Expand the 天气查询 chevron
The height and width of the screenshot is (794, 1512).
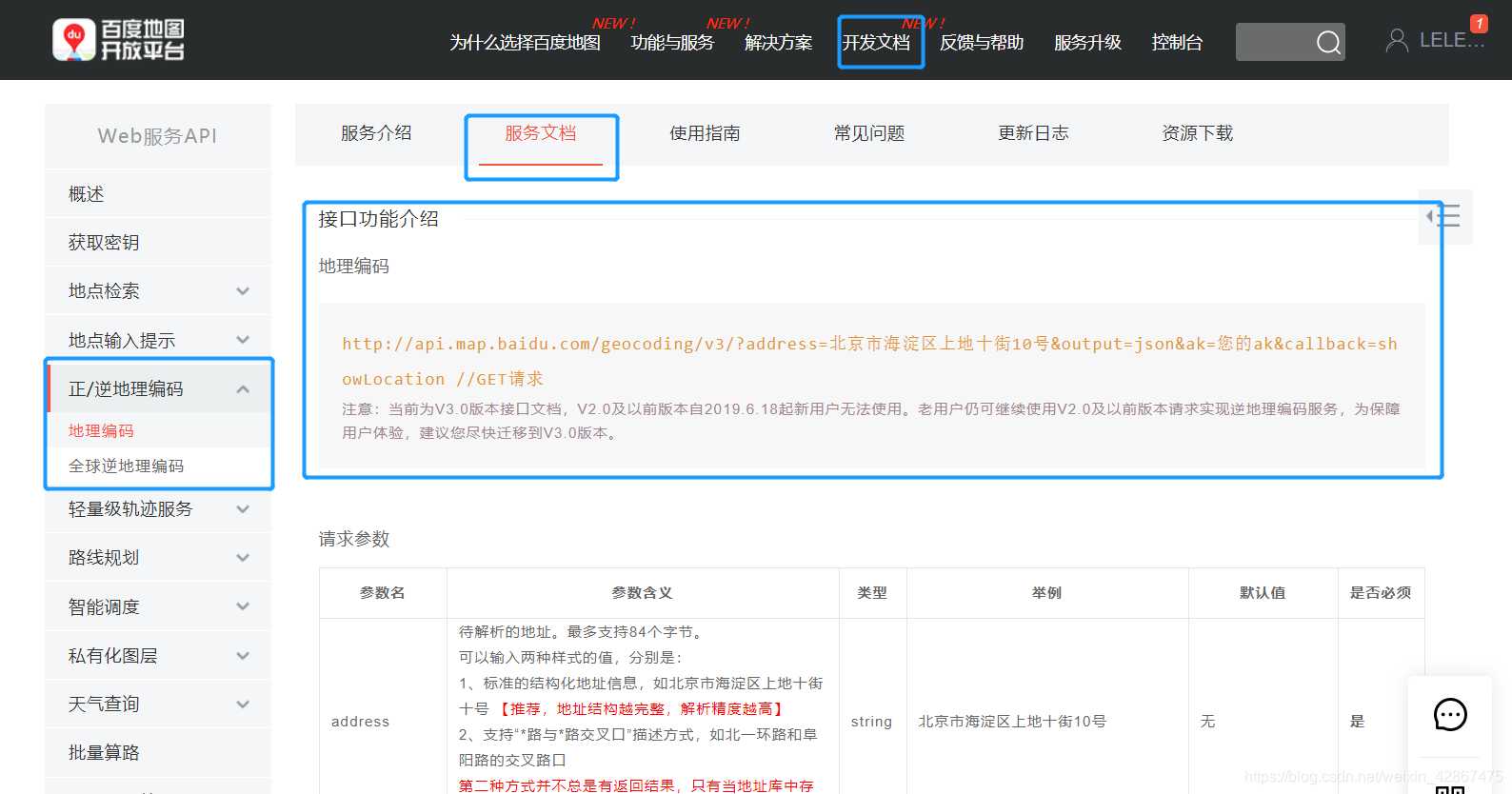(243, 705)
